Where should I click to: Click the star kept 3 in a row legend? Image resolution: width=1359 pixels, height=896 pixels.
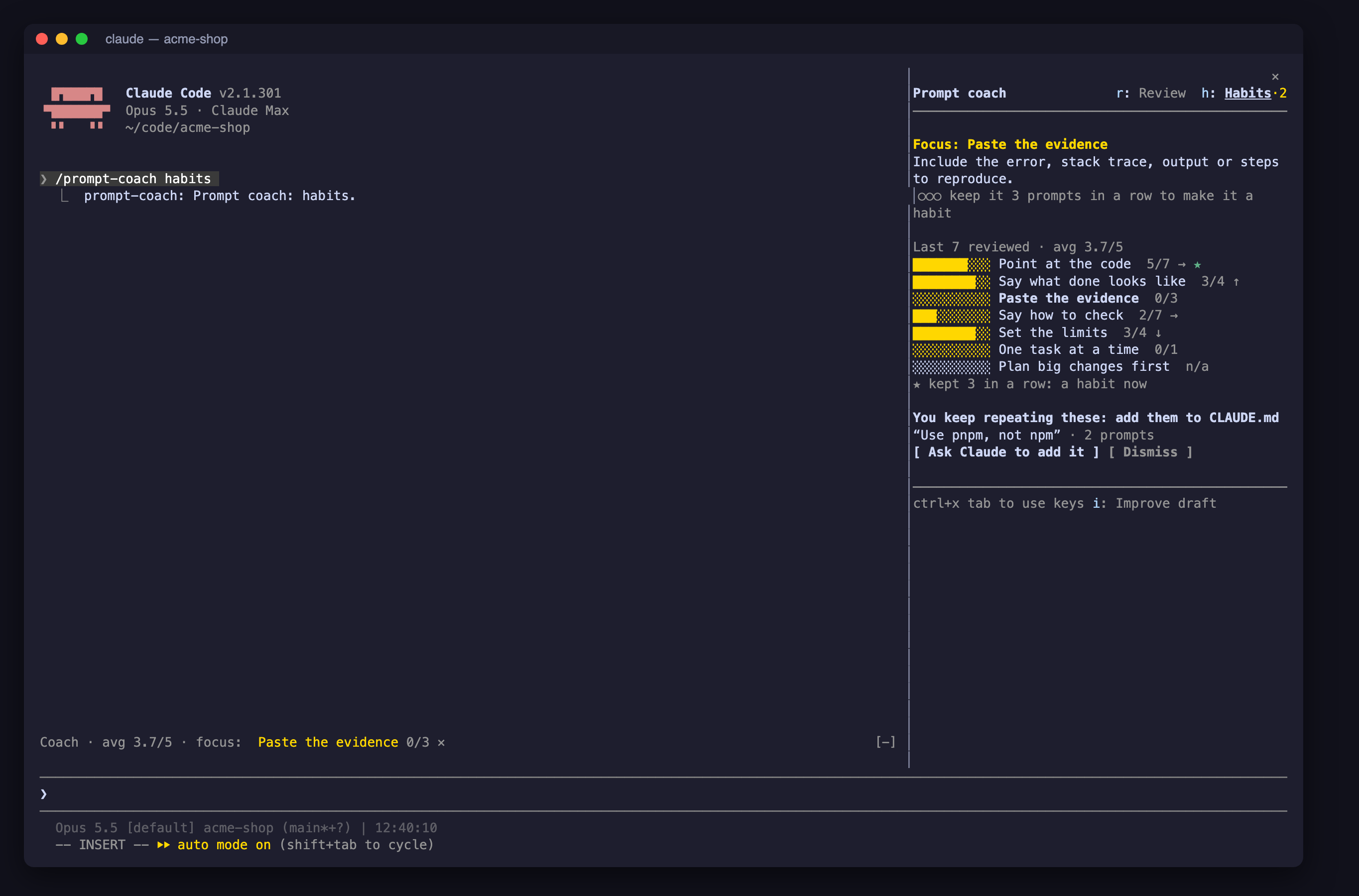(1030, 384)
